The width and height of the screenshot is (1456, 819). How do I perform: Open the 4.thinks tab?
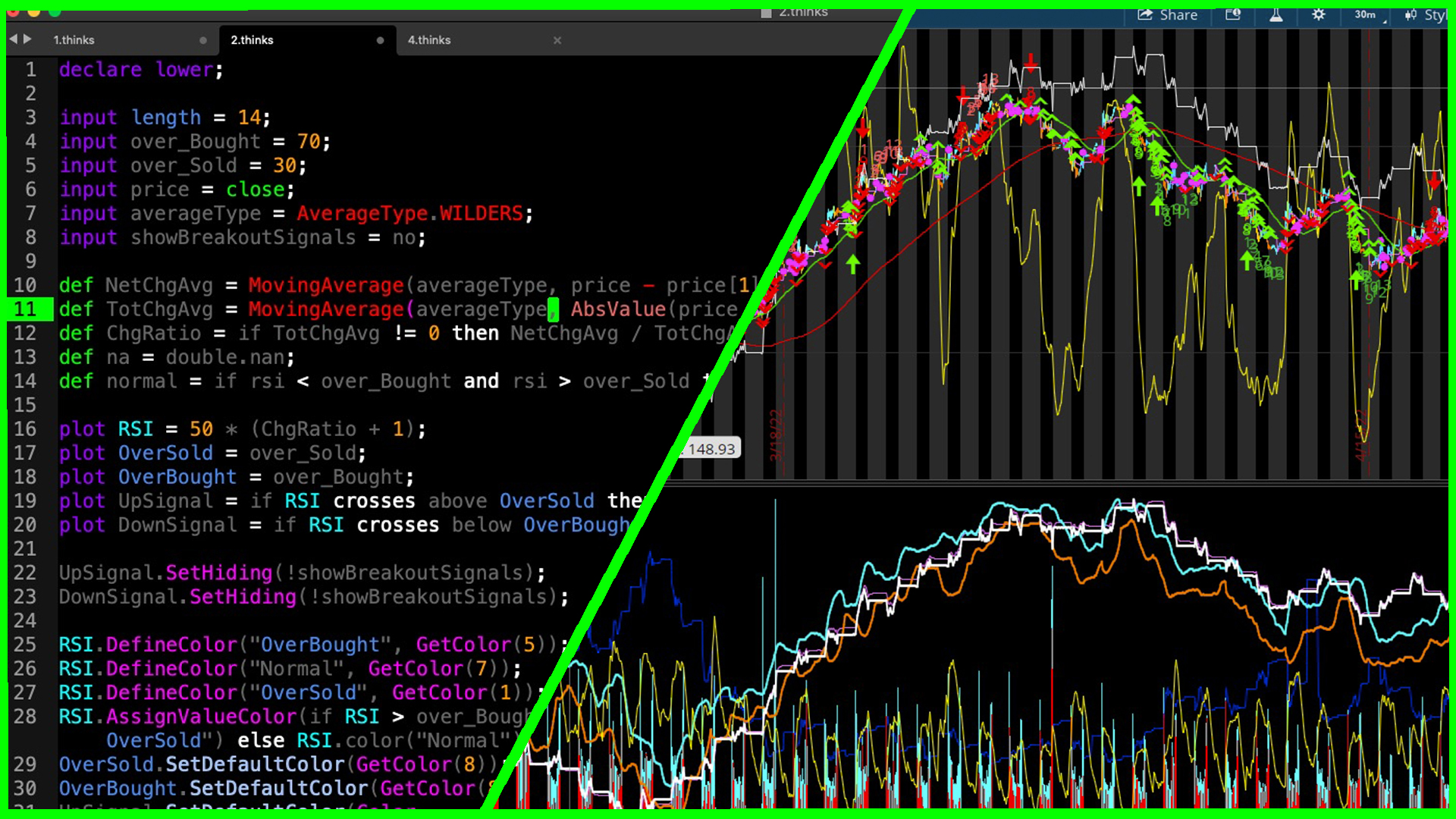tap(429, 40)
